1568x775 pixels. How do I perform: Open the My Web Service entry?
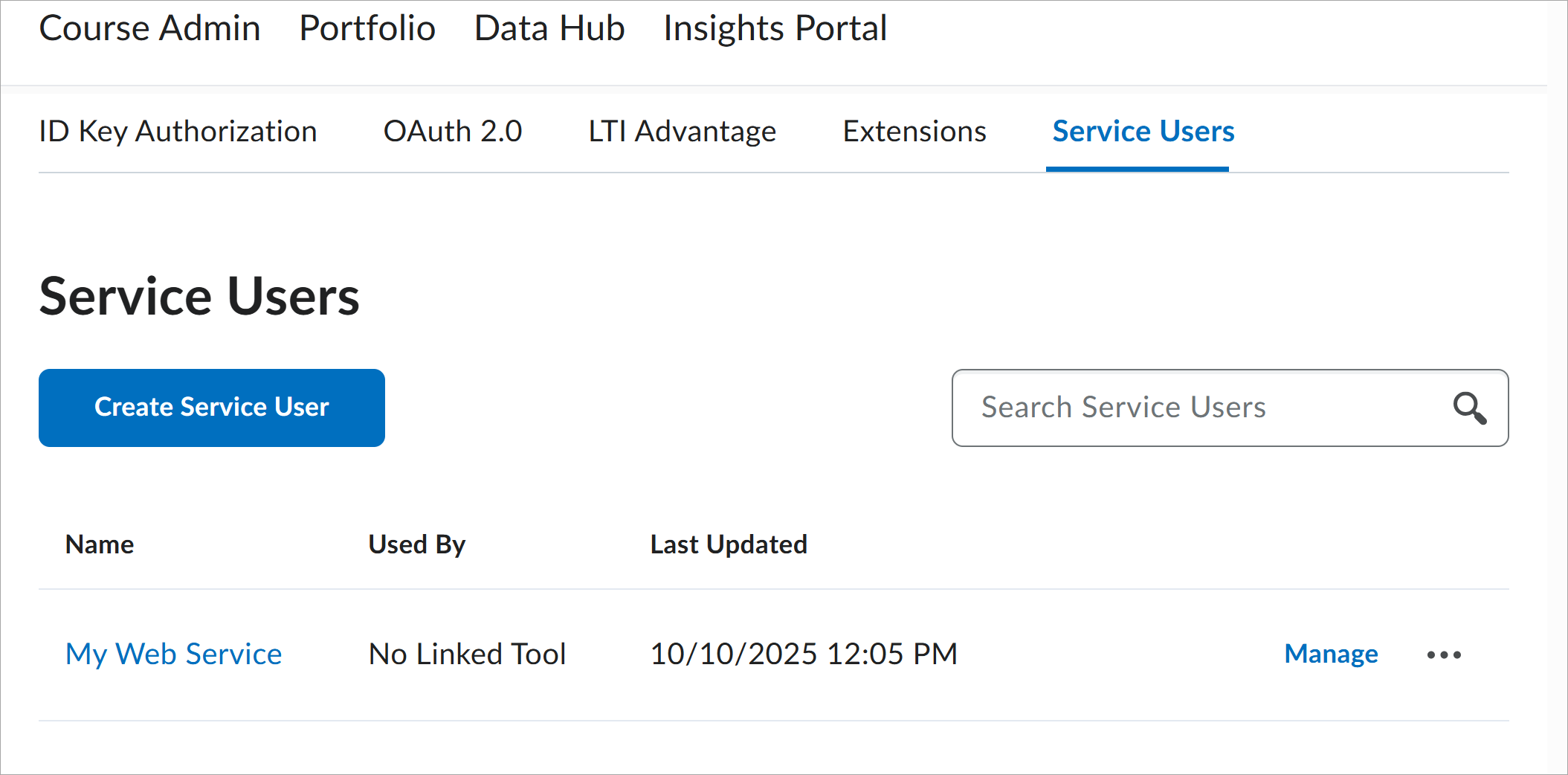[x=173, y=654]
